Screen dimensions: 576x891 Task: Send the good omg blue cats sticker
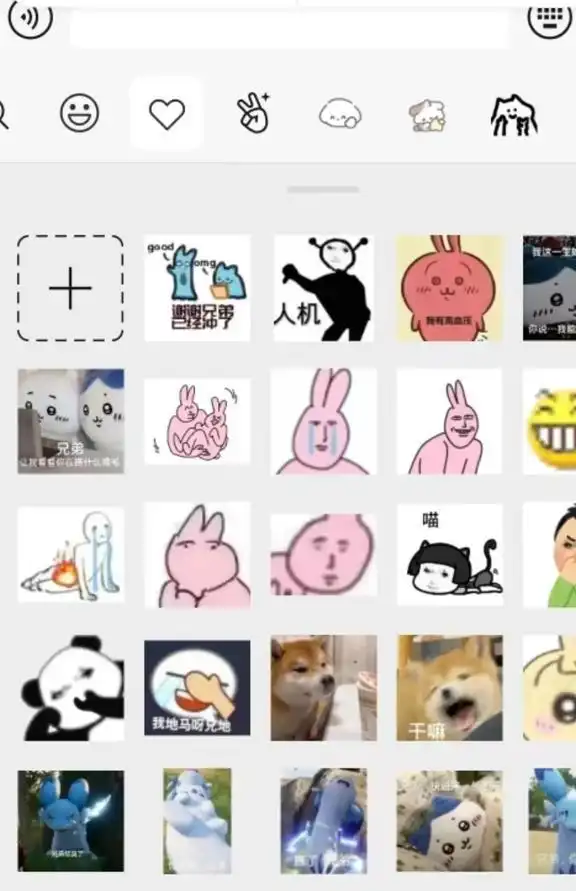tap(197, 288)
